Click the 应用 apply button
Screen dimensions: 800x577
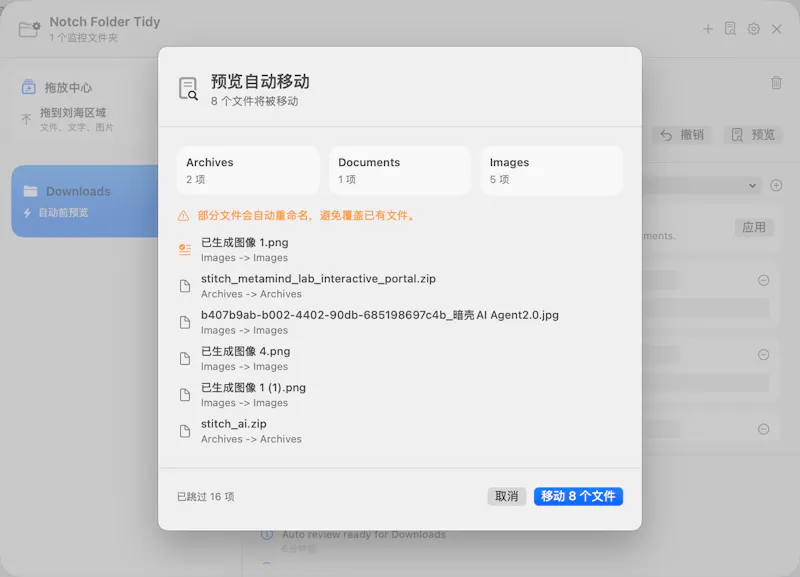(754, 227)
